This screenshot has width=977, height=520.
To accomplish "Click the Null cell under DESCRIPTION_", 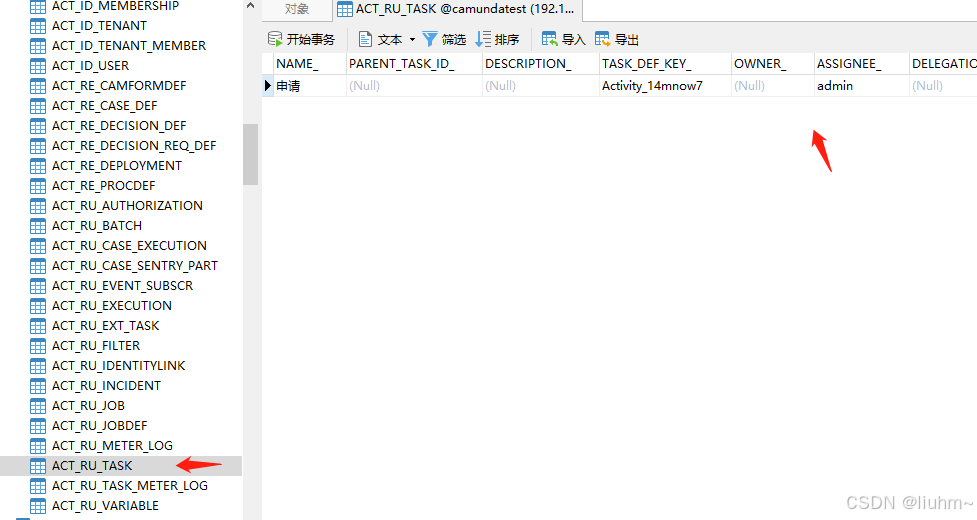I will coord(540,86).
